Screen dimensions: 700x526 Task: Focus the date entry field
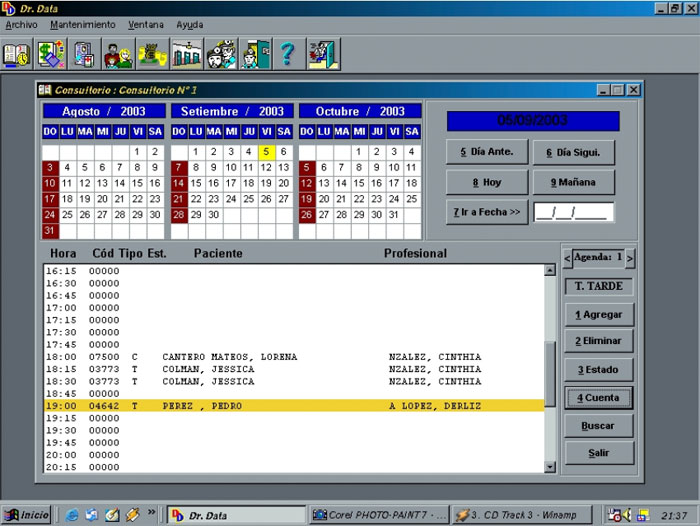point(573,213)
